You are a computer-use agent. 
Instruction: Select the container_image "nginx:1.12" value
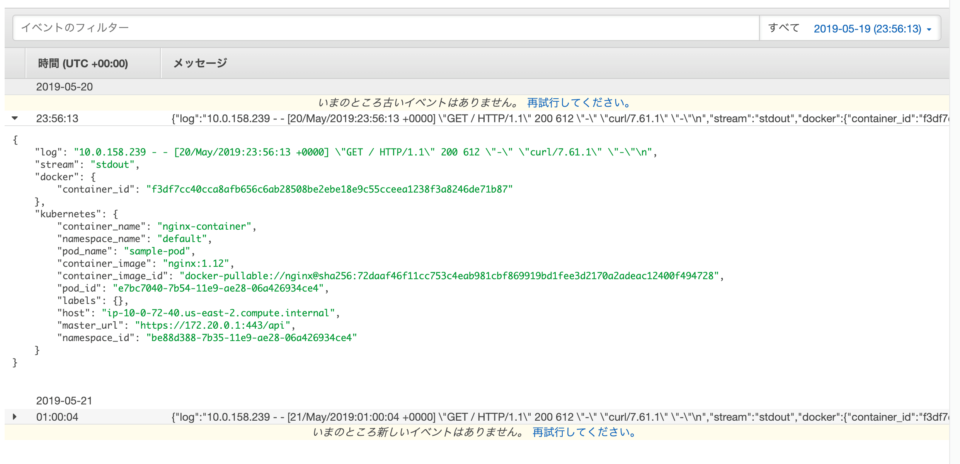(x=198, y=263)
